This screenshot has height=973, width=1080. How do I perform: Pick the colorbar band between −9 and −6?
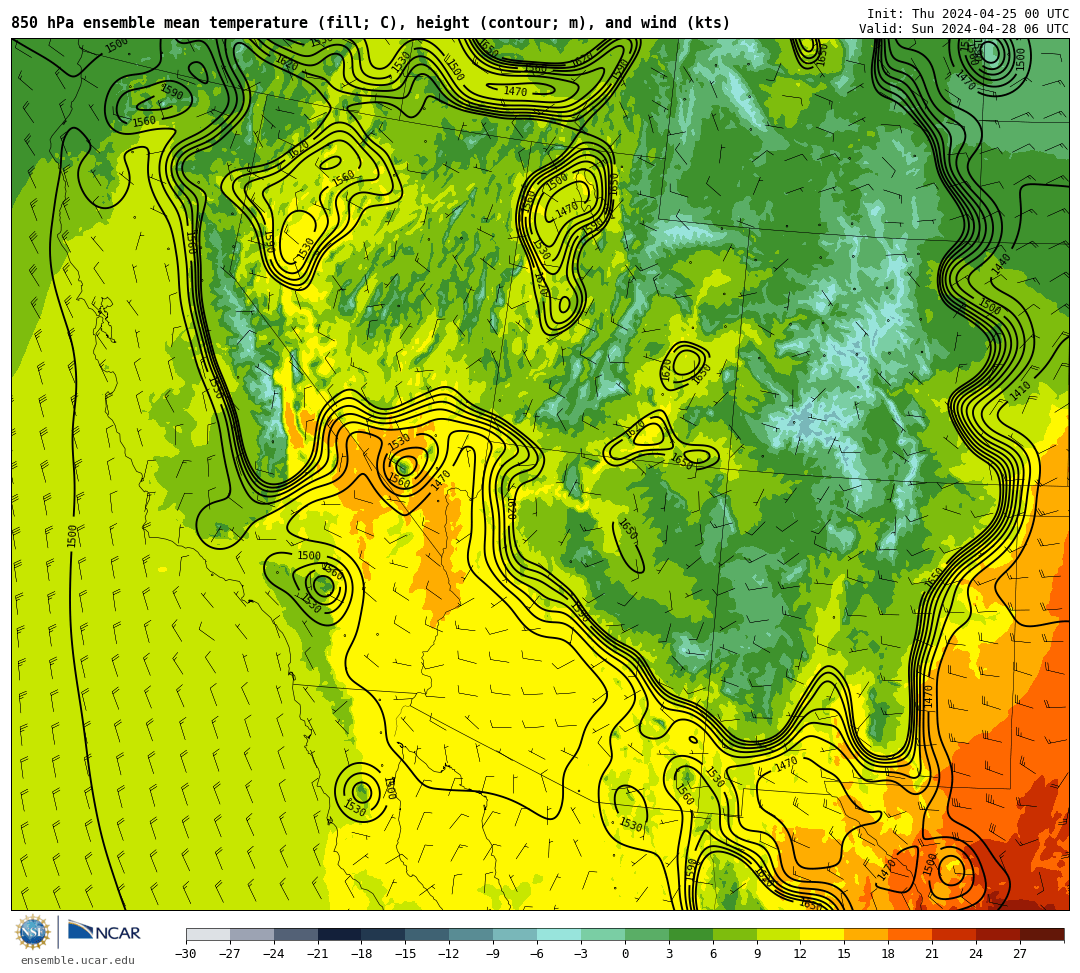pyautogui.click(x=515, y=934)
